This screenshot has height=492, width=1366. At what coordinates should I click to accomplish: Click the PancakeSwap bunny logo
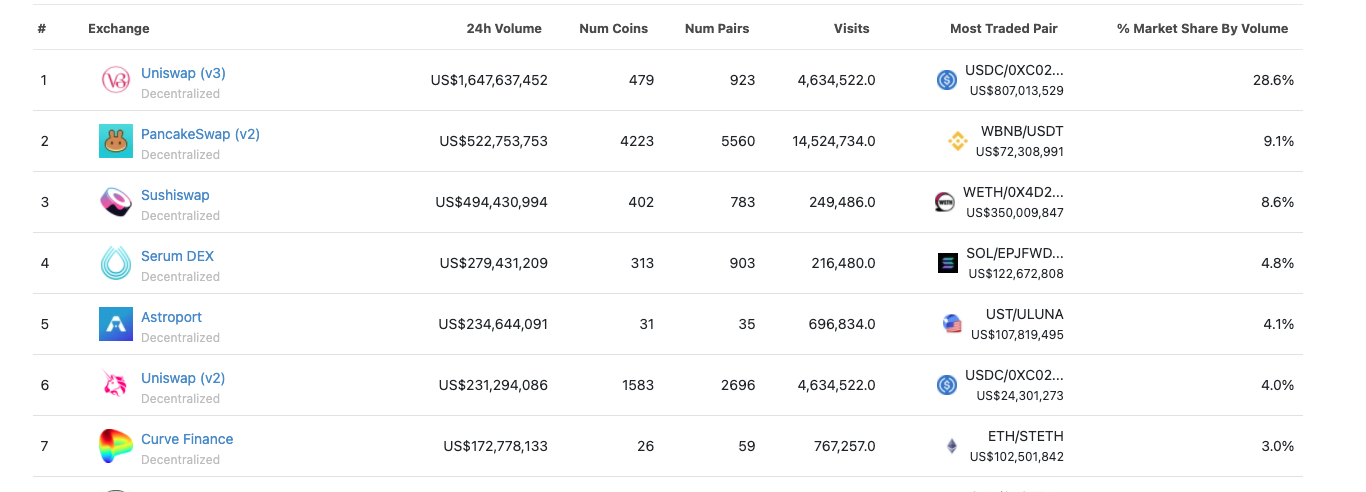(x=116, y=141)
